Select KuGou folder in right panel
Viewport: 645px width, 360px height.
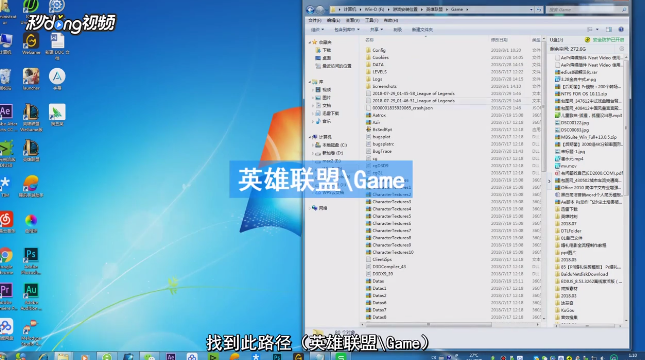coord(564,310)
